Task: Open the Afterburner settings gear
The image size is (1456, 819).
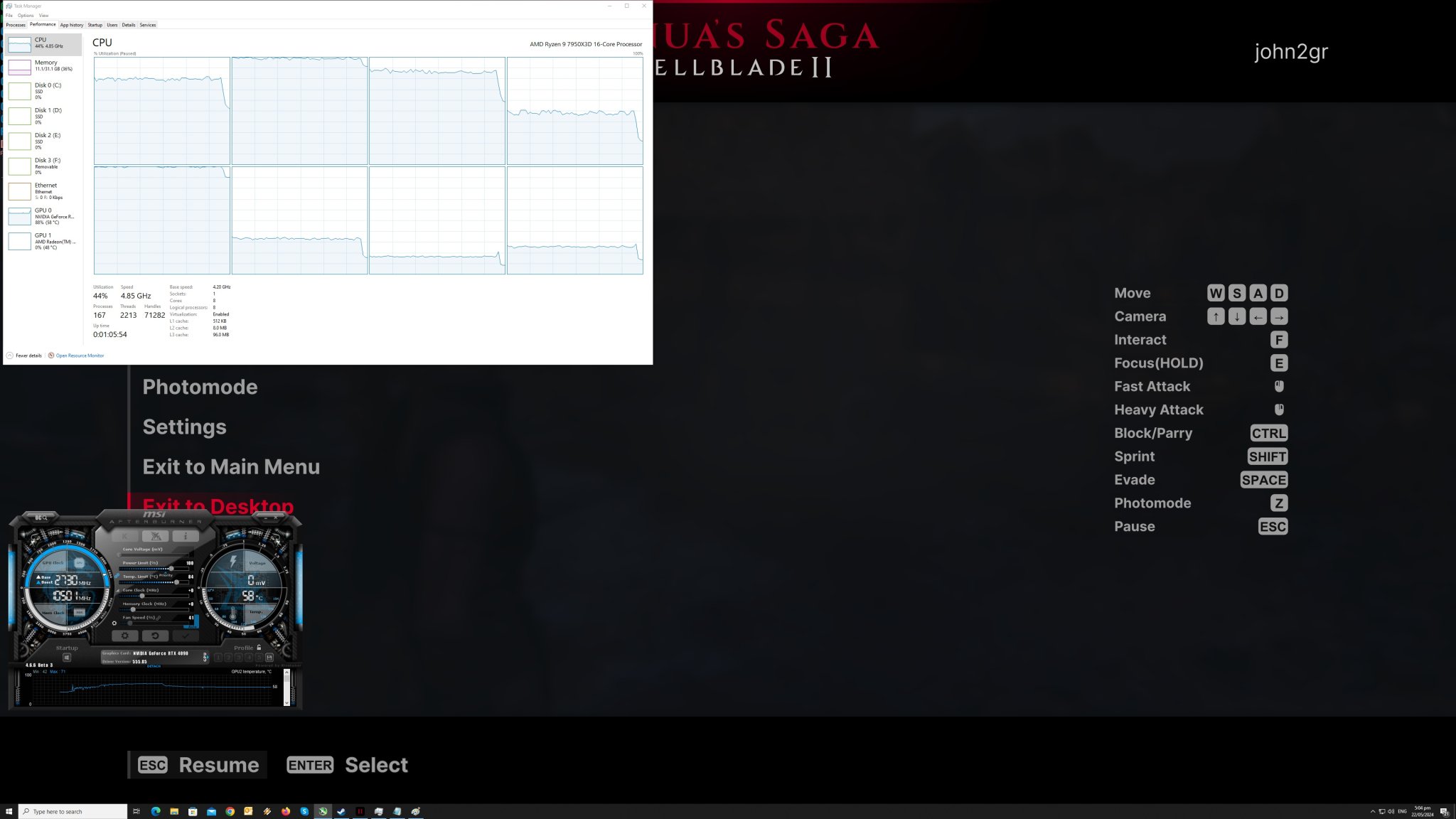Action: pyautogui.click(x=125, y=635)
